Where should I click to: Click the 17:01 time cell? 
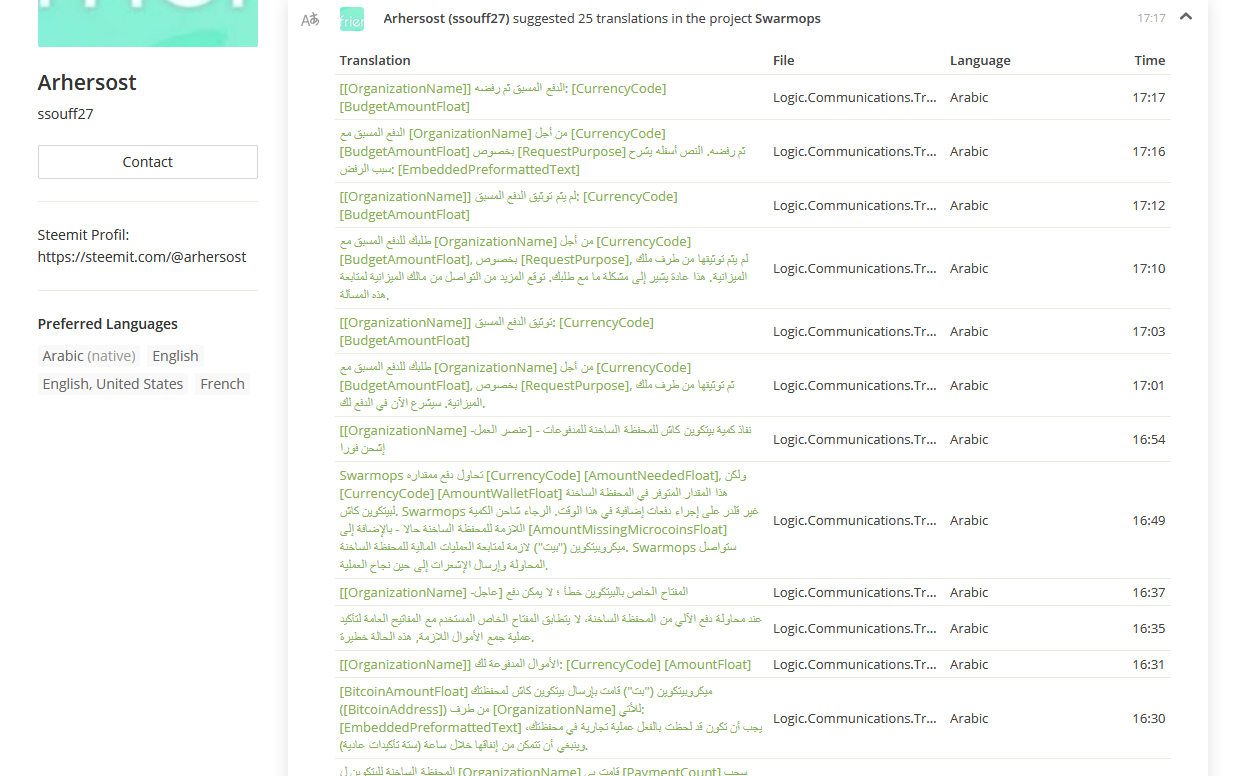click(x=1149, y=385)
